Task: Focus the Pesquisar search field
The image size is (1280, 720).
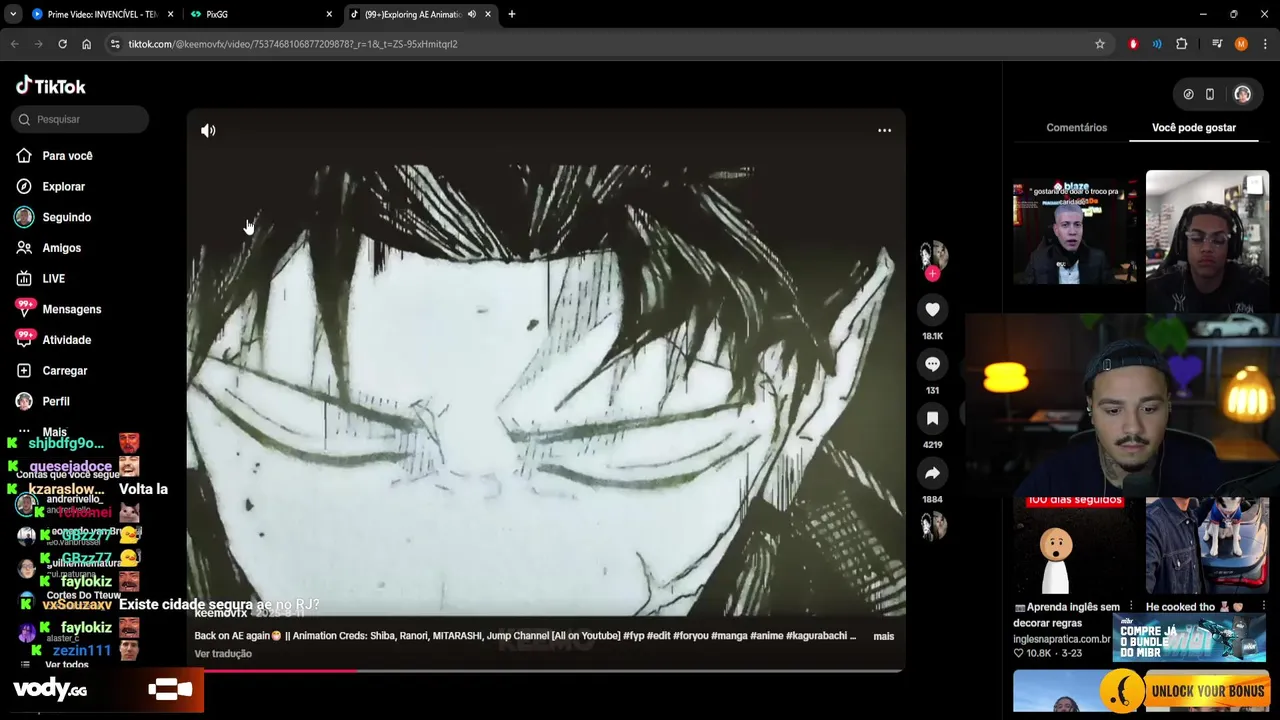Action: coord(81,119)
